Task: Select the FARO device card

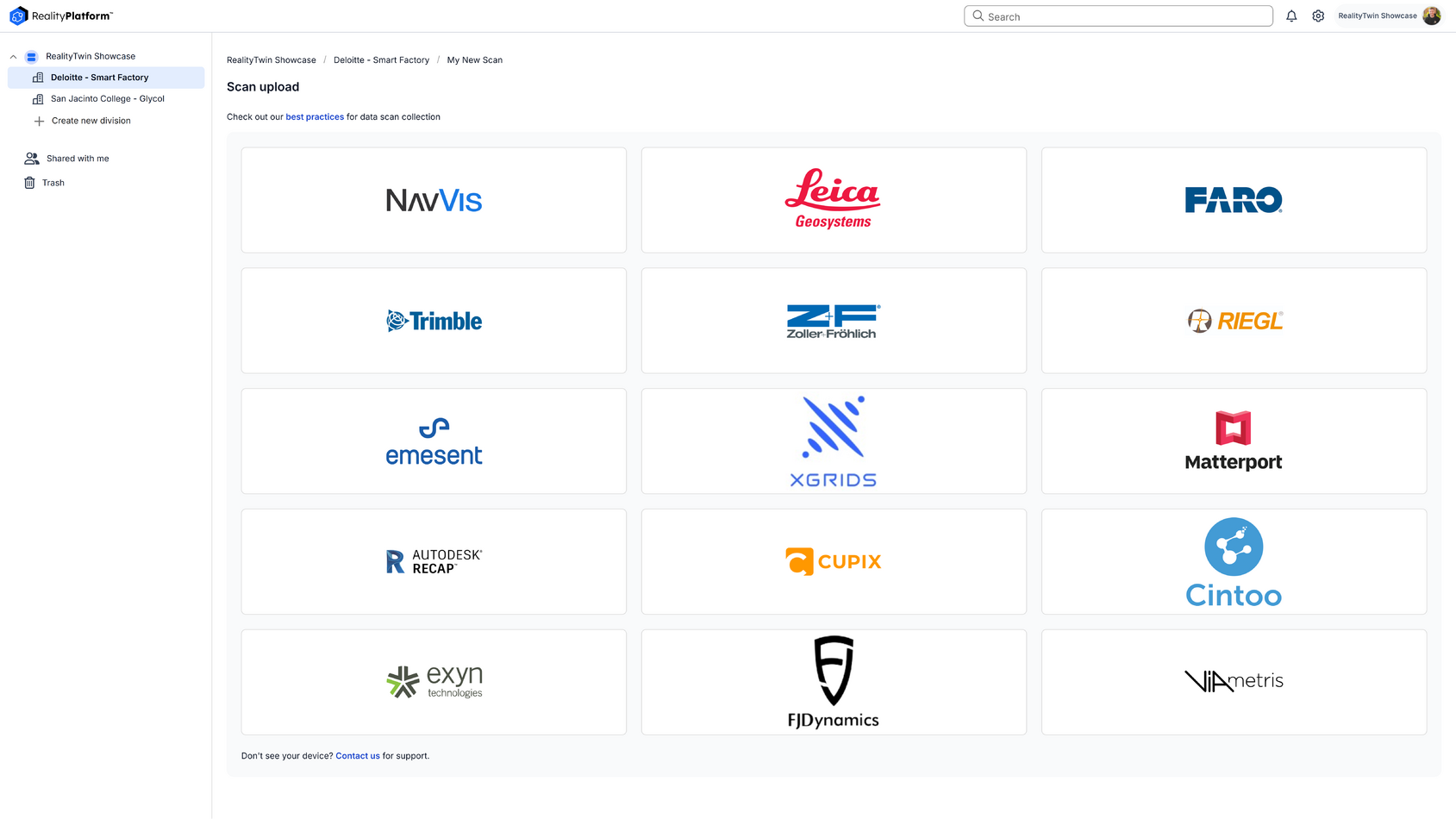Action: click(1233, 199)
